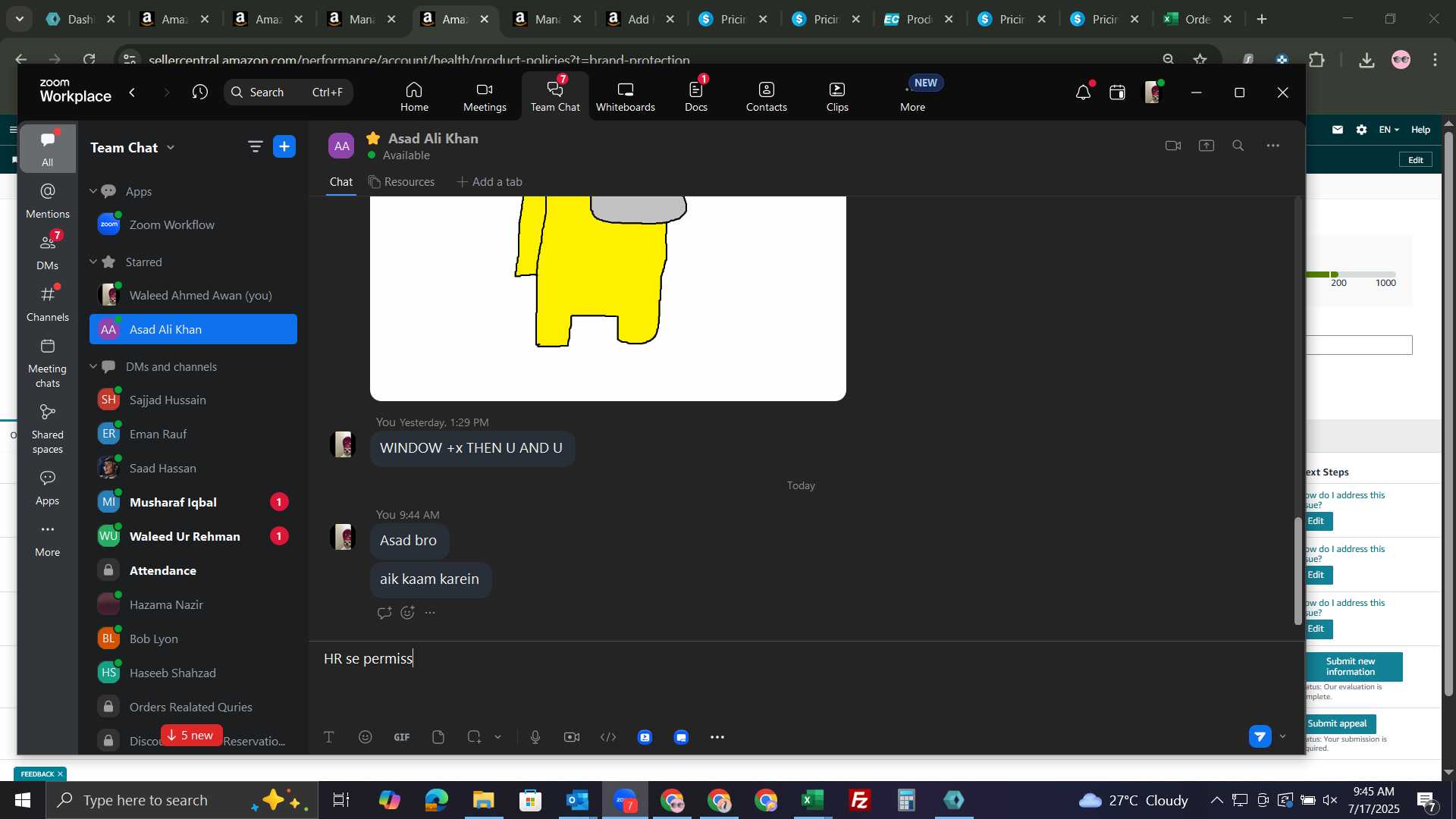
Task: Open DMs in the sidebar
Action: coord(47,253)
